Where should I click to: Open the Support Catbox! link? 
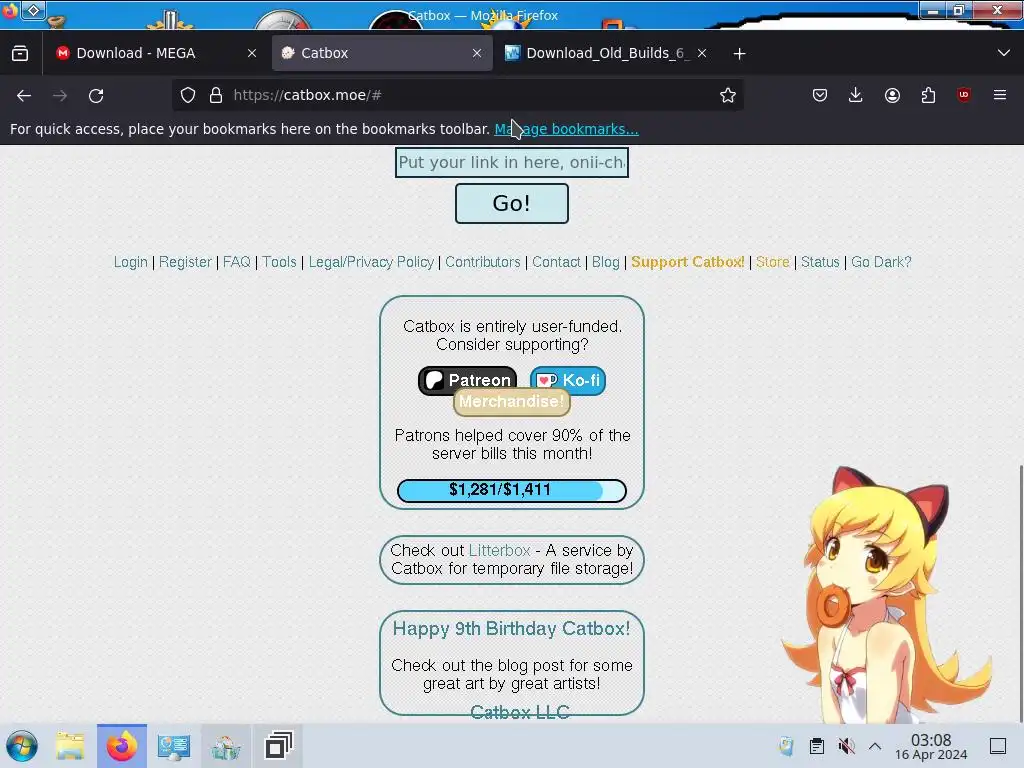click(x=688, y=262)
